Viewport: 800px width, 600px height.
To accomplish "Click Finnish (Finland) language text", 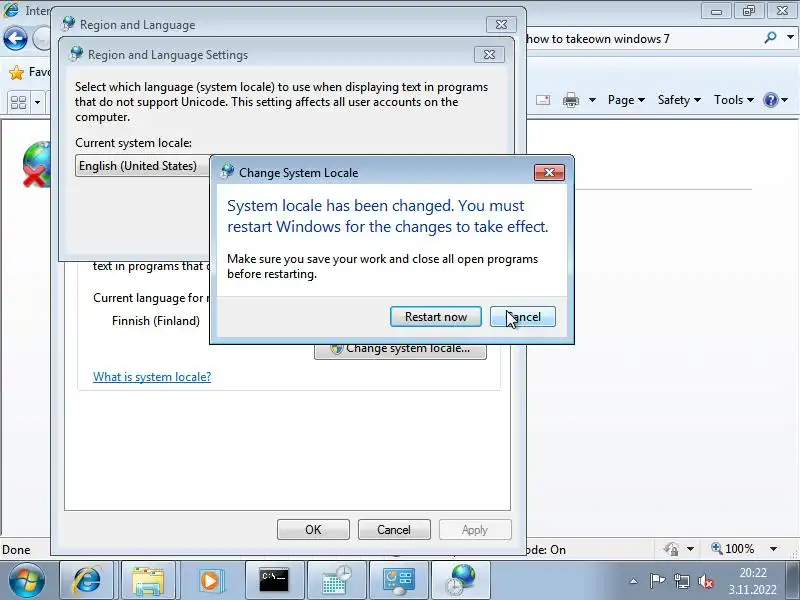I will pyautogui.click(x=156, y=321).
